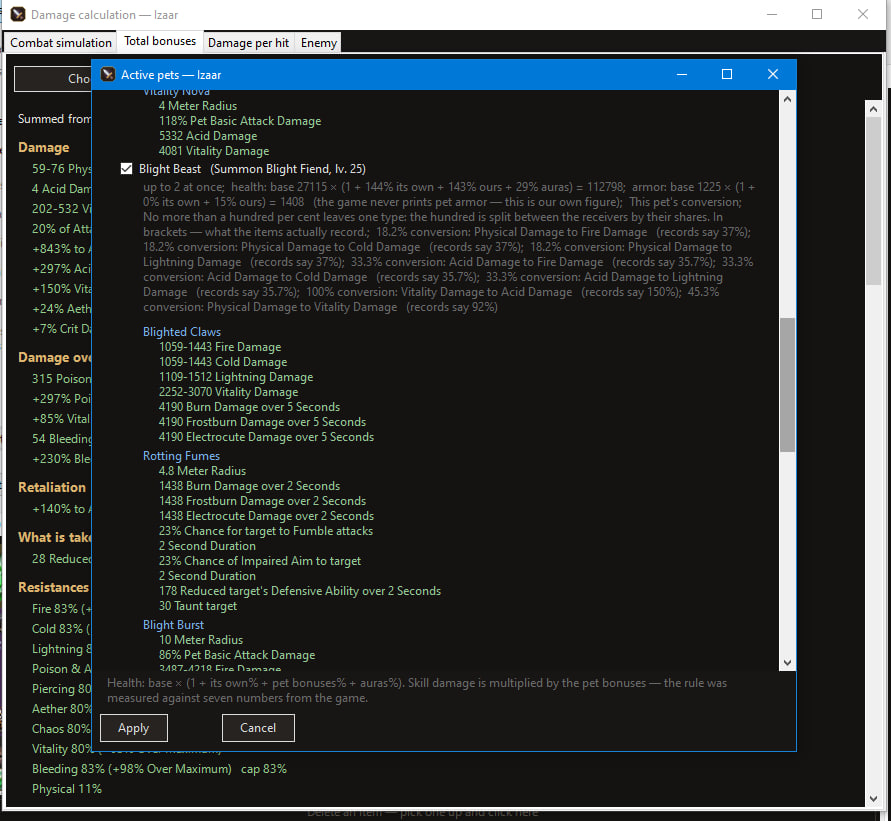The image size is (891, 821).
Task: Maximize the Damage calculation main window
Action: click(x=817, y=14)
